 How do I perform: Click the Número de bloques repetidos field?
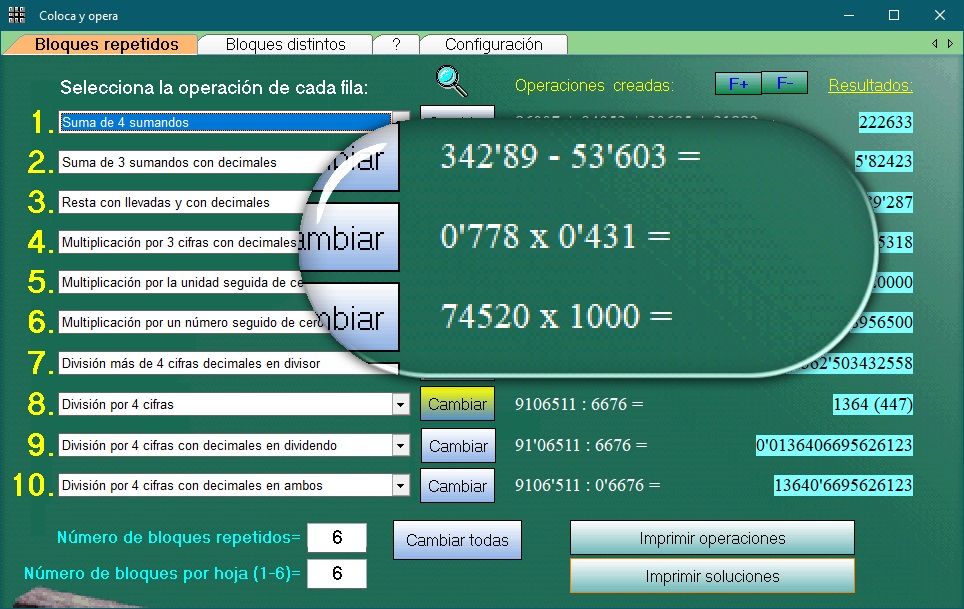click(337, 538)
